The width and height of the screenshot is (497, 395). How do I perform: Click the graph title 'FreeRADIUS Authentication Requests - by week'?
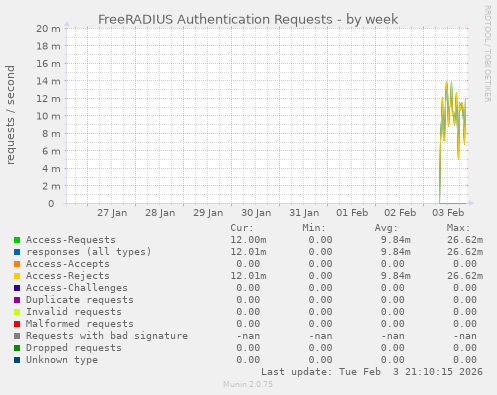click(x=248, y=20)
